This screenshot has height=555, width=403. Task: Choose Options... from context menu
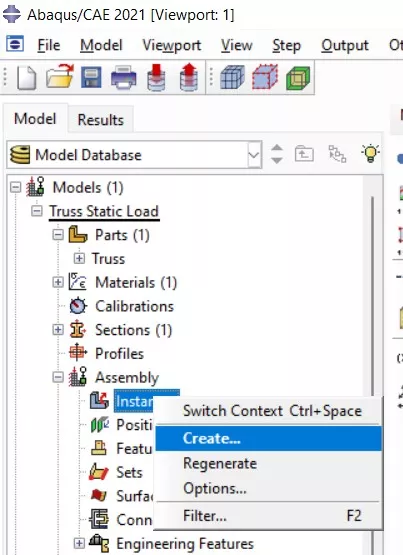(269, 488)
